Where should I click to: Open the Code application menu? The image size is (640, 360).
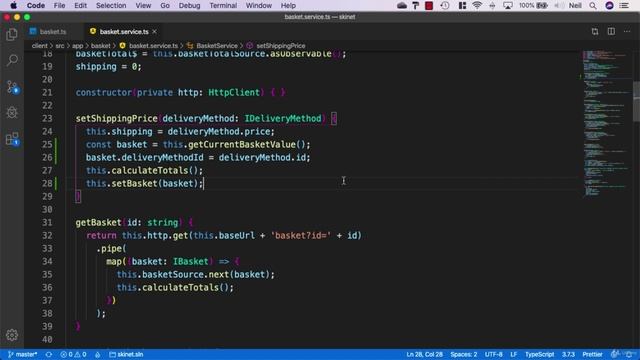pyautogui.click(x=36, y=5)
